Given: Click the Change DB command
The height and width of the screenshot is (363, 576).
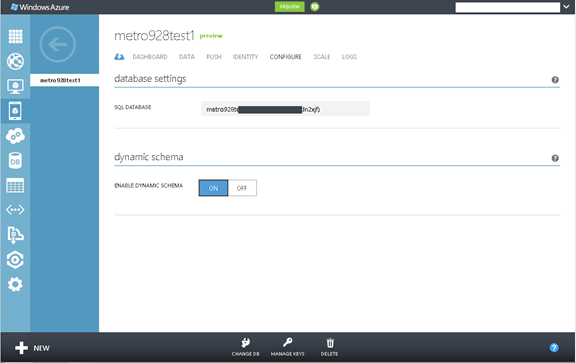Looking at the screenshot, I should 245,347.
